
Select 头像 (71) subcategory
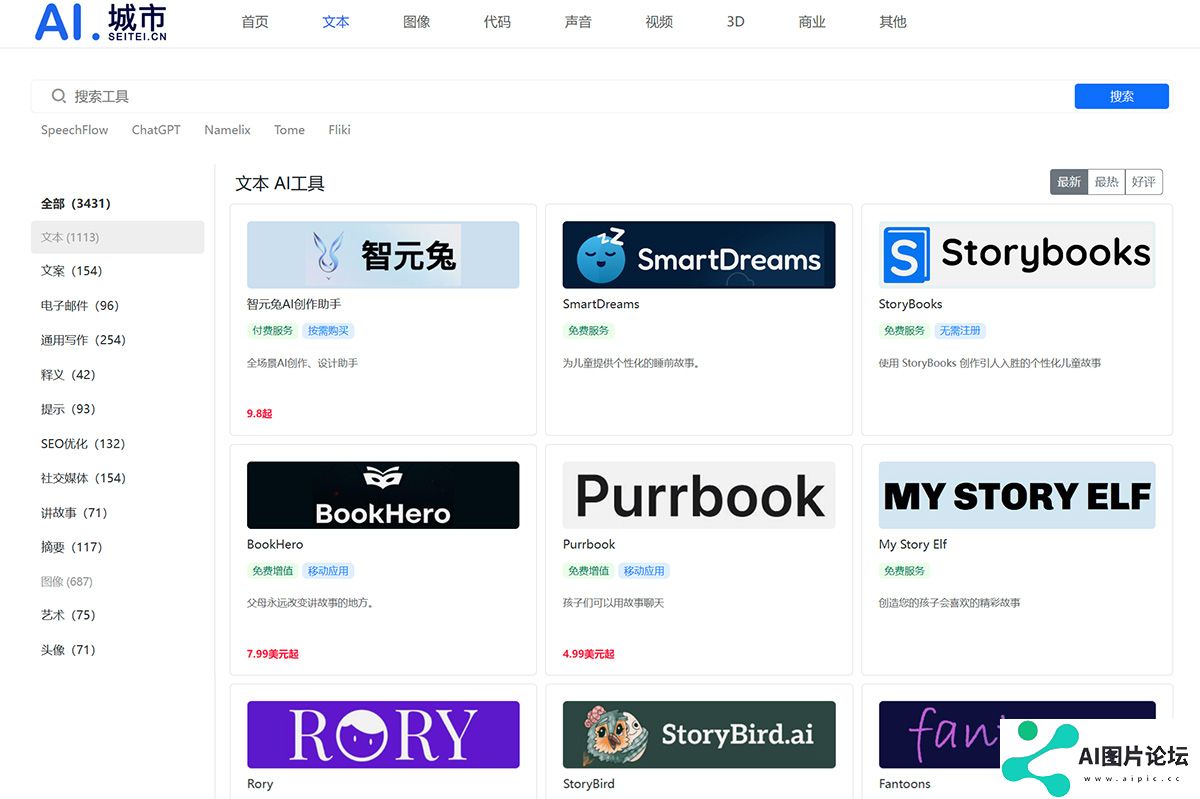tap(68, 650)
